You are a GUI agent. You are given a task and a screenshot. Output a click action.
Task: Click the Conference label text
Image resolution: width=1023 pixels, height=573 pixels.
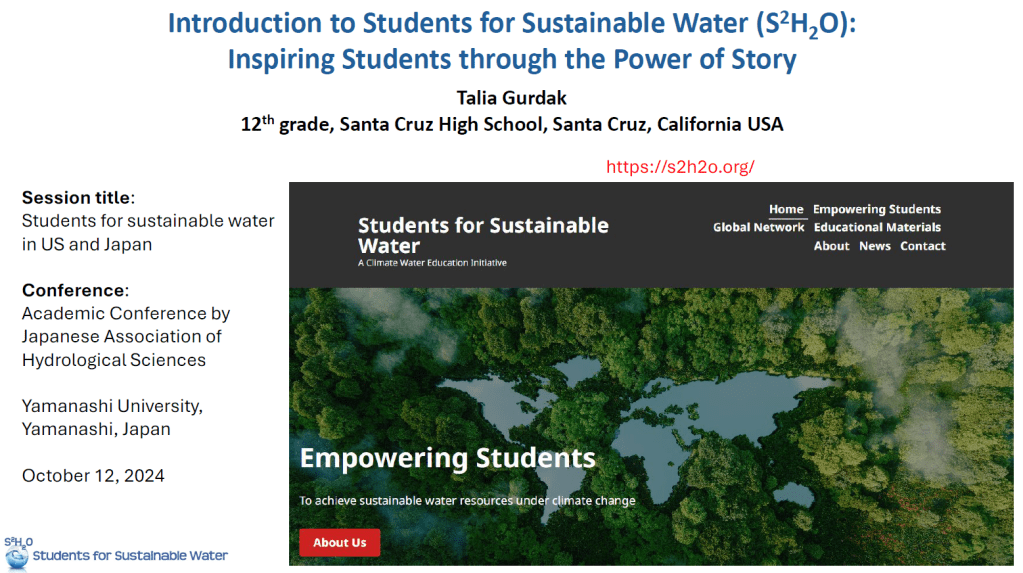[x=75, y=290]
